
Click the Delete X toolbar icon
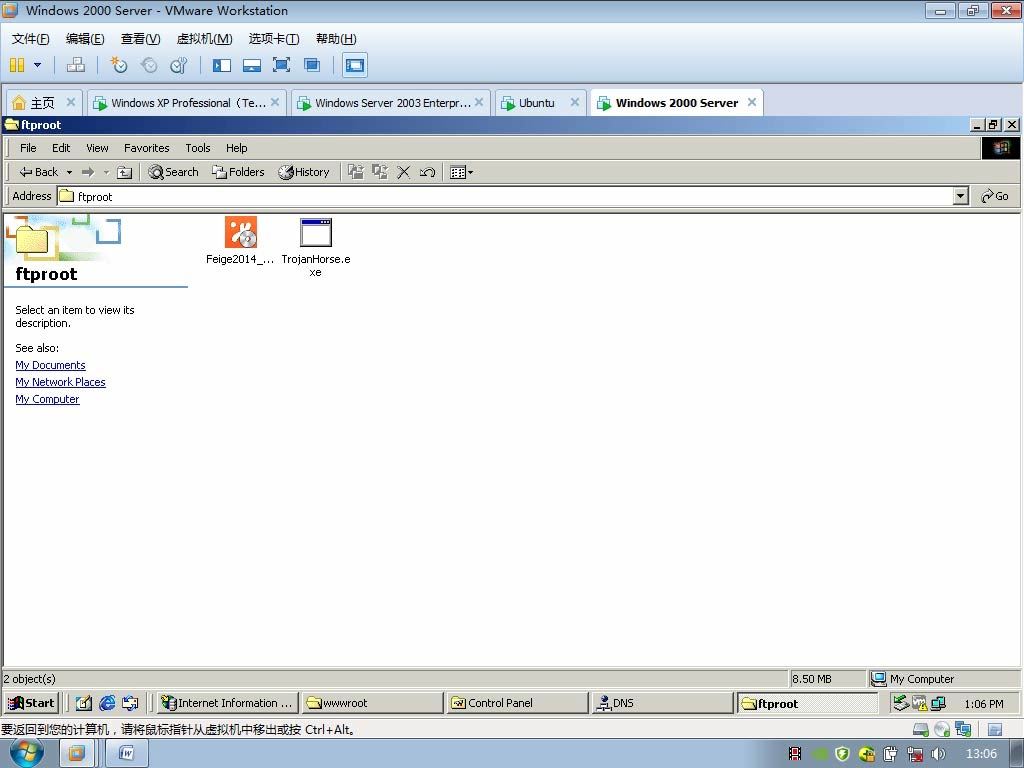(x=404, y=172)
